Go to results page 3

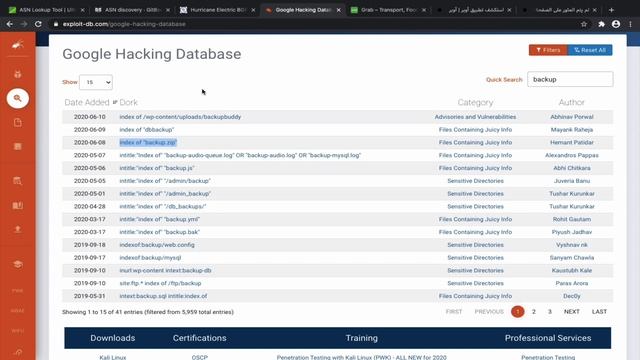[549, 311]
